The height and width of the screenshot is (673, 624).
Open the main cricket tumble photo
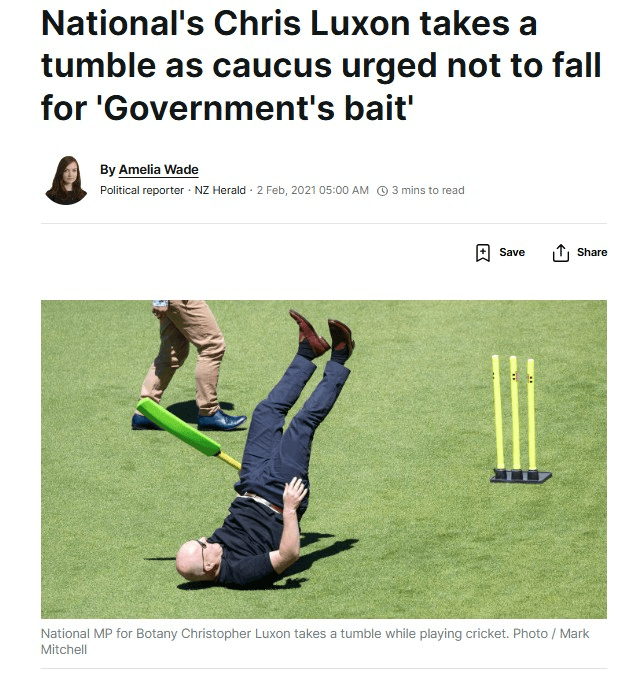point(324,459)
